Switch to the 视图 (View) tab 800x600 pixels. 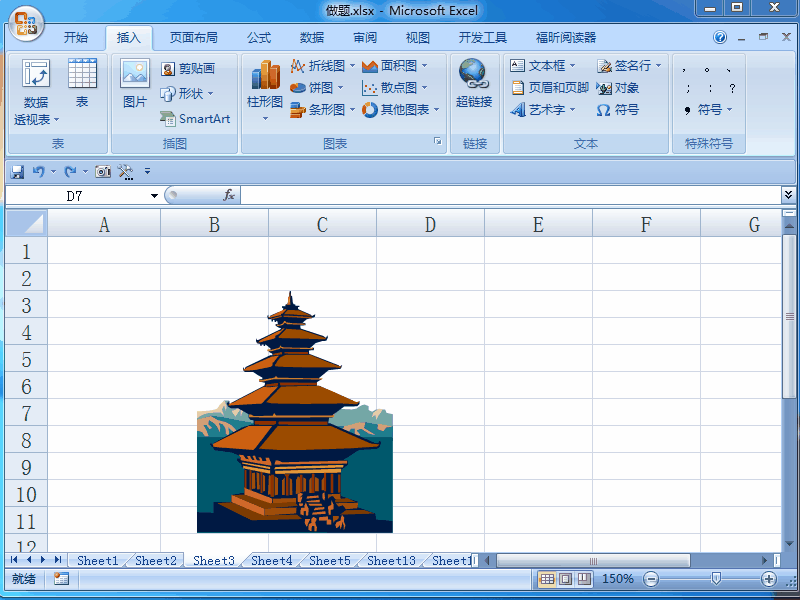tap(418, 38)
